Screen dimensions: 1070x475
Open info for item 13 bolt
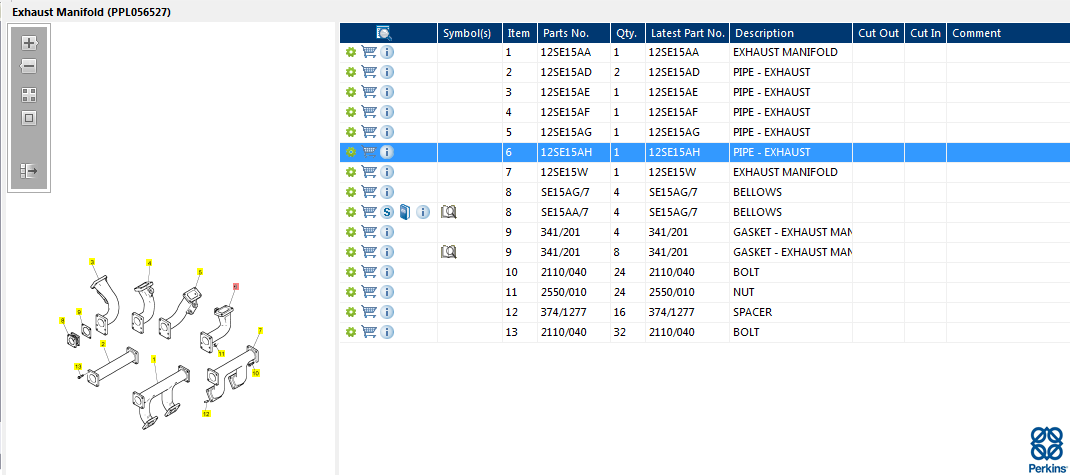coord(387,332)
